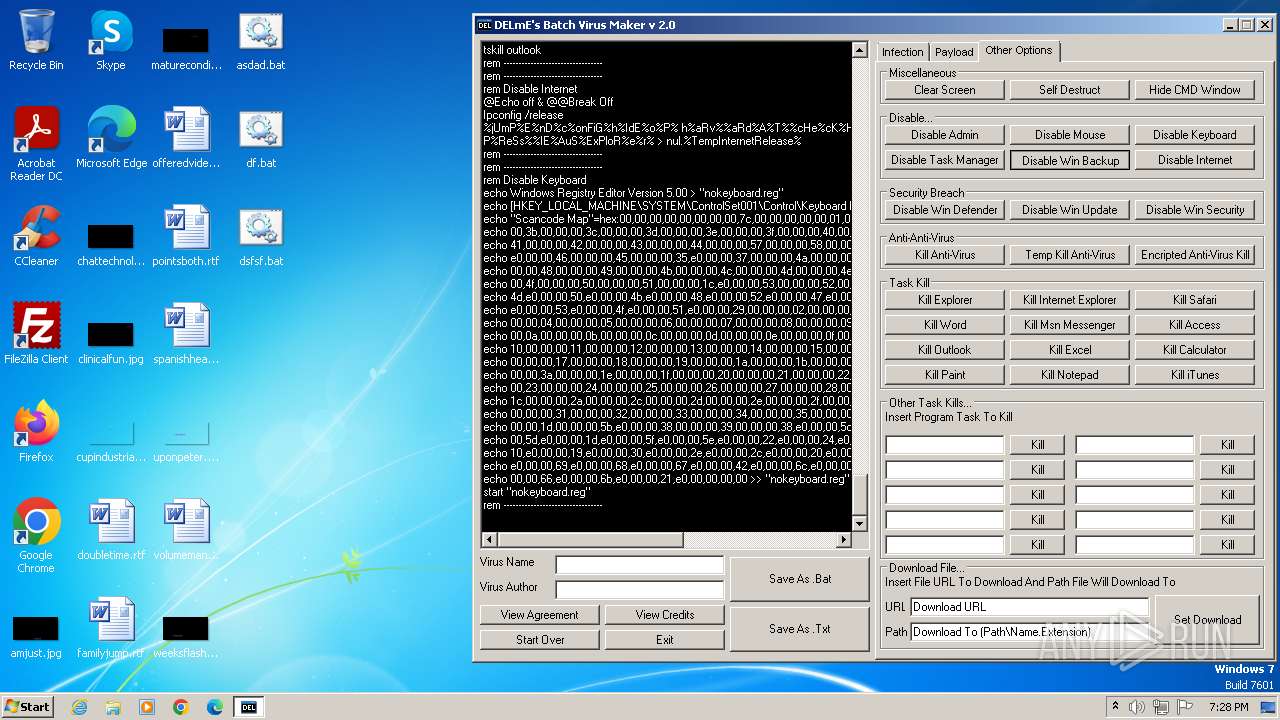Open File Explorer in the taskbar
1280x720 pixels.
pyautogui.click(x=113, y=707)
